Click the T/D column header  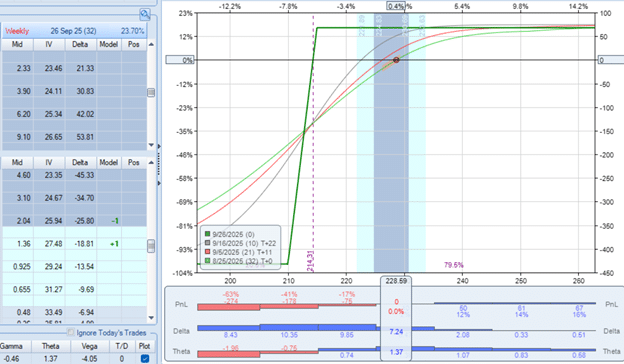coord(122,346)
